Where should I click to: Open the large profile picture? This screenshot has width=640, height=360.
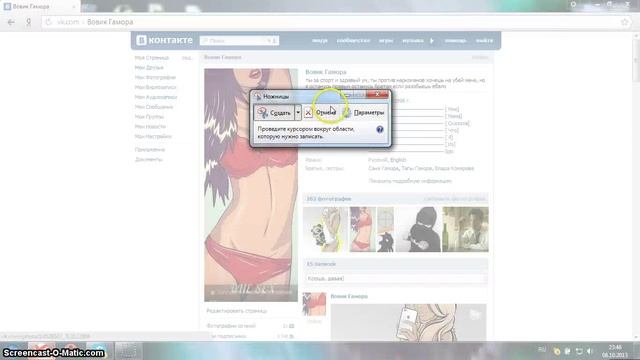click(251, 185)
